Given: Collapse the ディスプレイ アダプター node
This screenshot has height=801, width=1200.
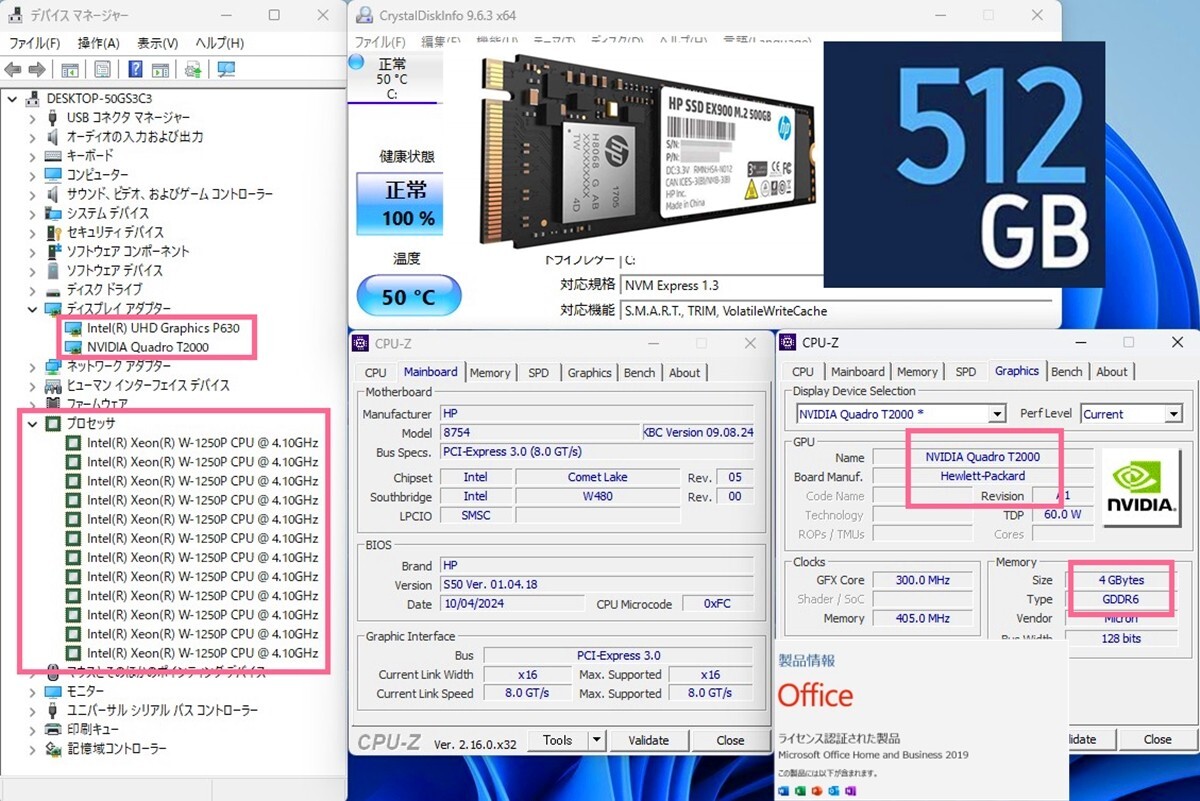Looking at the screenshot, I should pyautogui.click(x=32, y=308).
